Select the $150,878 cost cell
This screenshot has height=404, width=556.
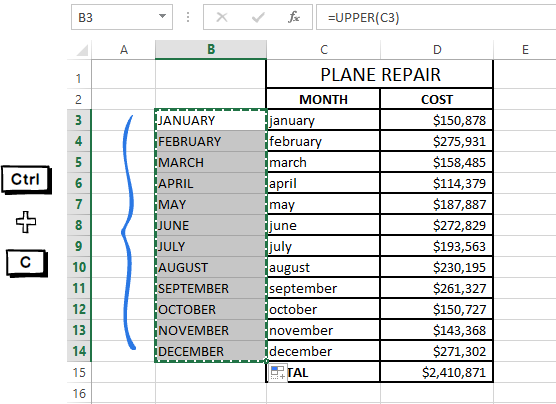pos(437,120)
